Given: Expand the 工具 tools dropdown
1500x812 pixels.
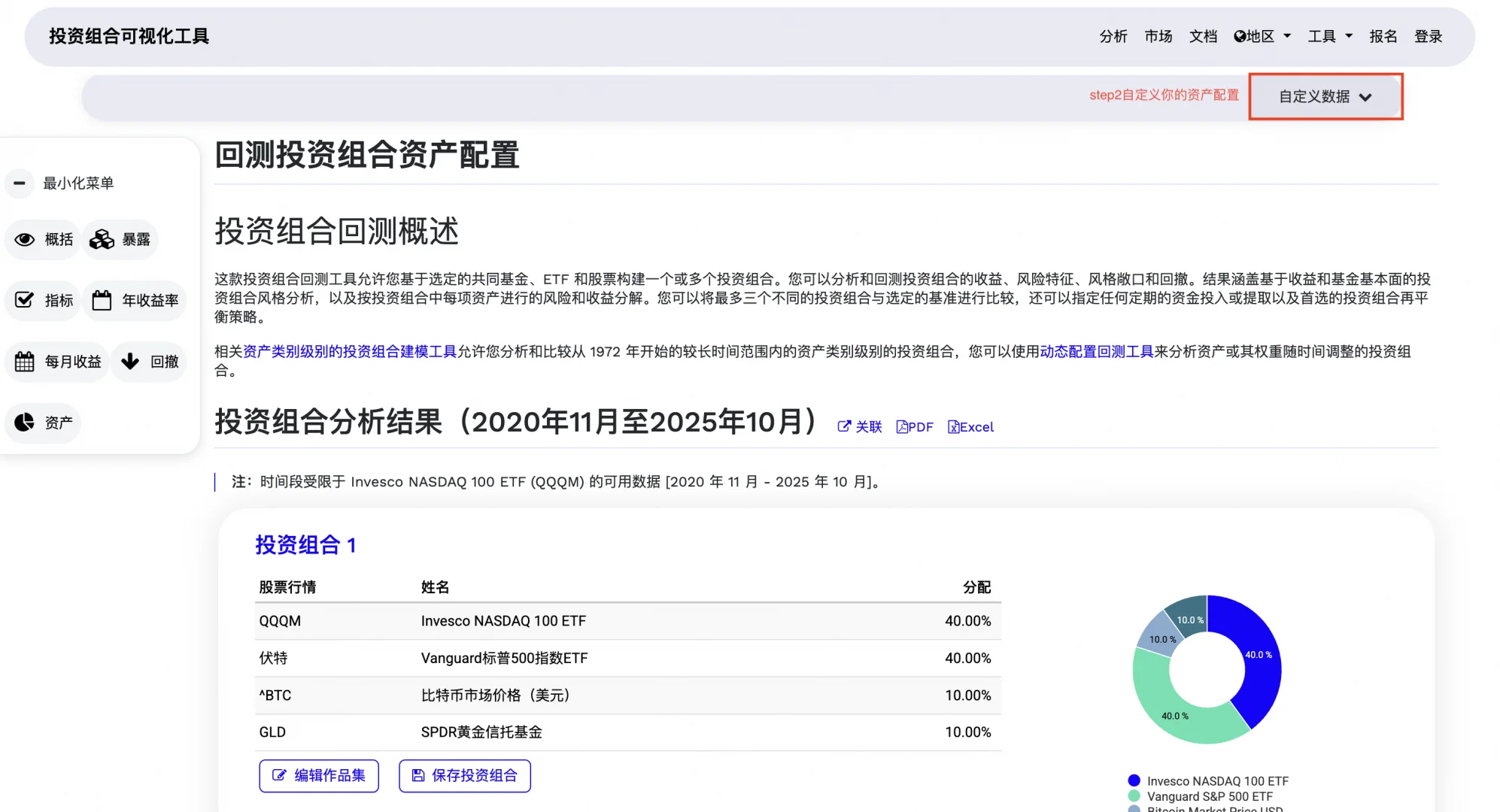Looking at the screenshot, I should [x=1328, y=35].
